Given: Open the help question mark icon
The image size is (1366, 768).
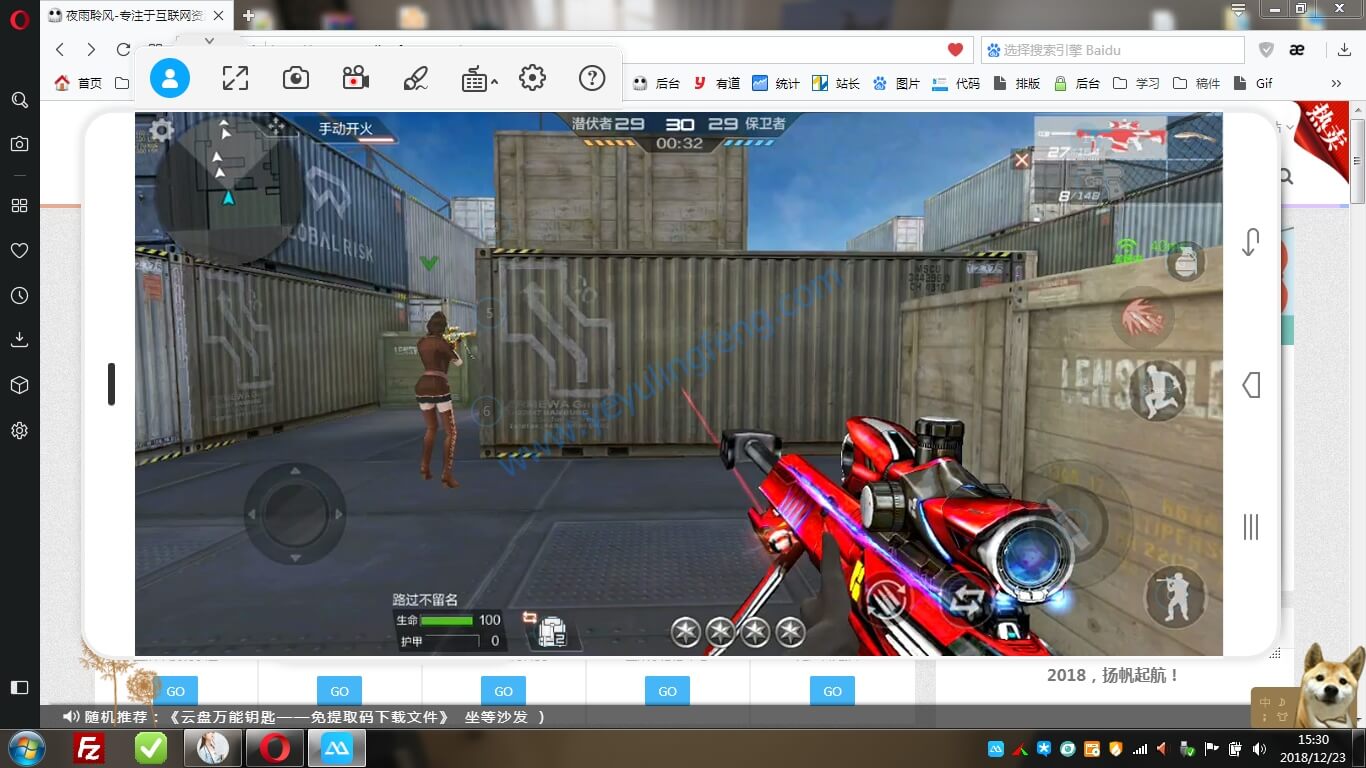Looking at the screenshot, I should pyautogui.click(x=593, y=78).
